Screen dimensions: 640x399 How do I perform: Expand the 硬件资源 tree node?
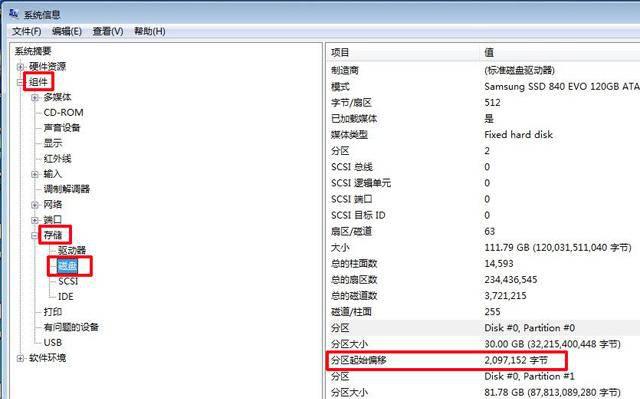tap(20, 66)
